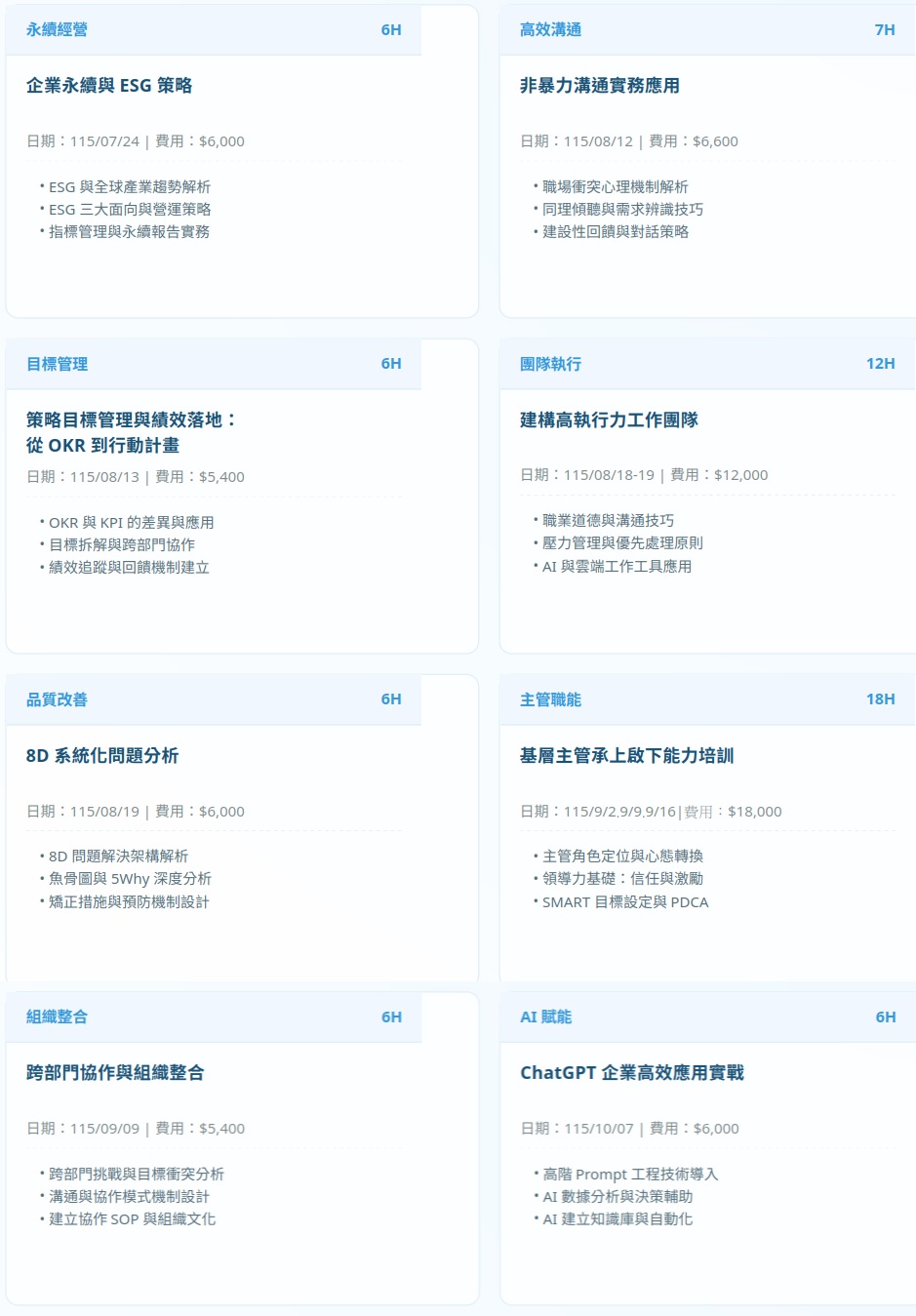
Task: Select the 目標管理 category badge
Action: [56, 363]
